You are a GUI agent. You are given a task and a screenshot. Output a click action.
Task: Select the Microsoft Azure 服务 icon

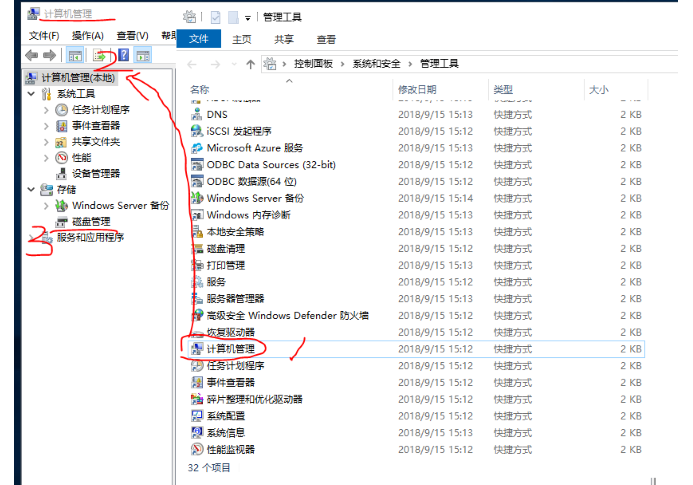tap(197, 148)
